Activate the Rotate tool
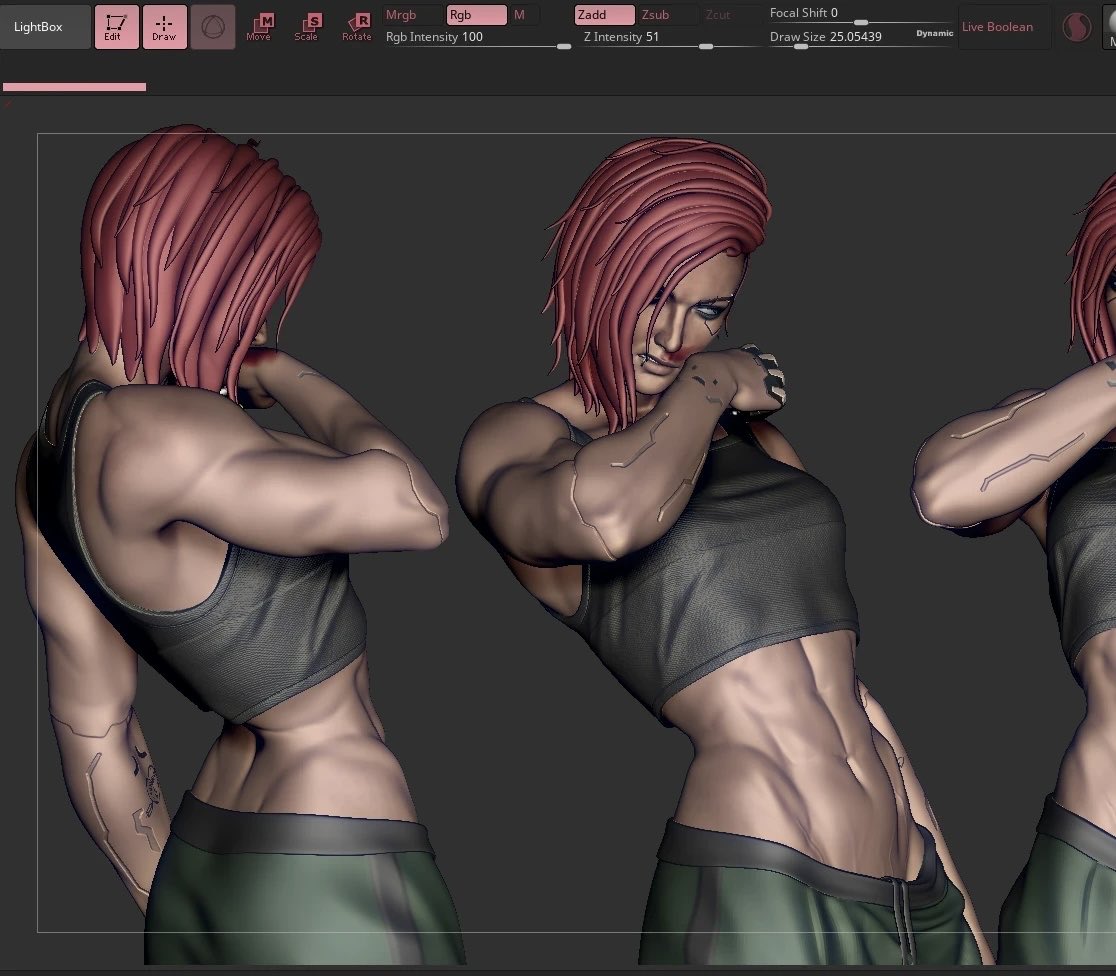The height and width of the screenshot is (976, 1116). (357, 27)
